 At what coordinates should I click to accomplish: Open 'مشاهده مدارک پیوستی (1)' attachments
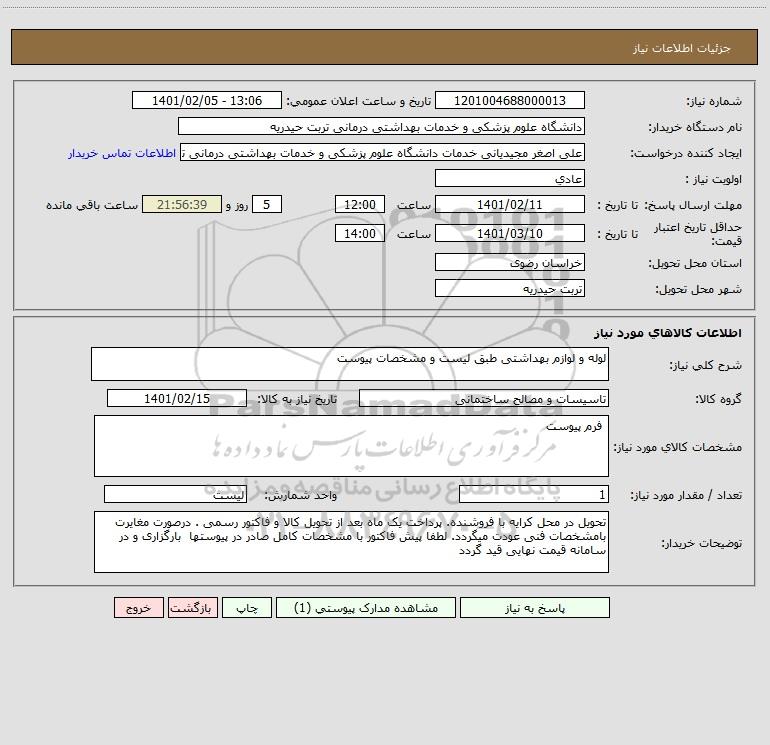point(366,608)
